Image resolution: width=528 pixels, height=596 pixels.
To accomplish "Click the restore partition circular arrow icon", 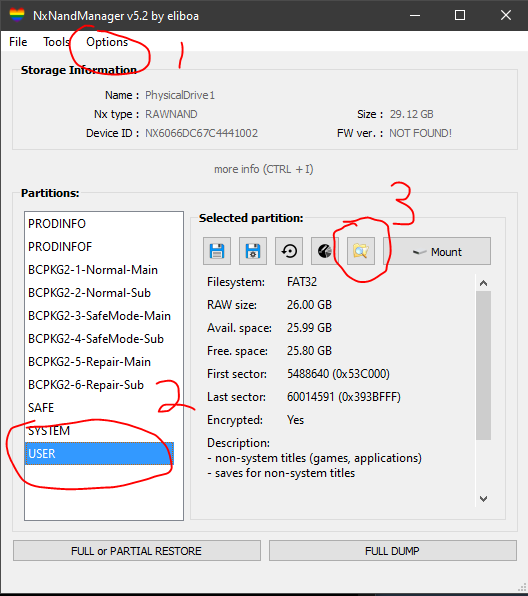I will click(289, 251).
